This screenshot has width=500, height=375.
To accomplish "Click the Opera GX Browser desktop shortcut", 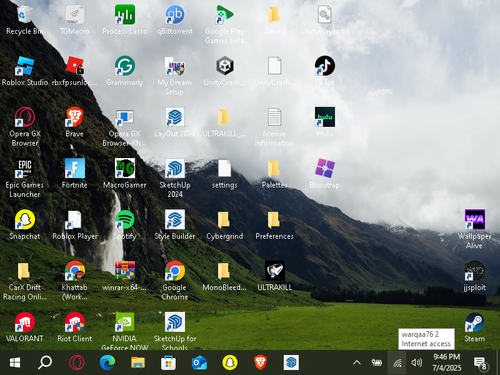I will 24,117.
